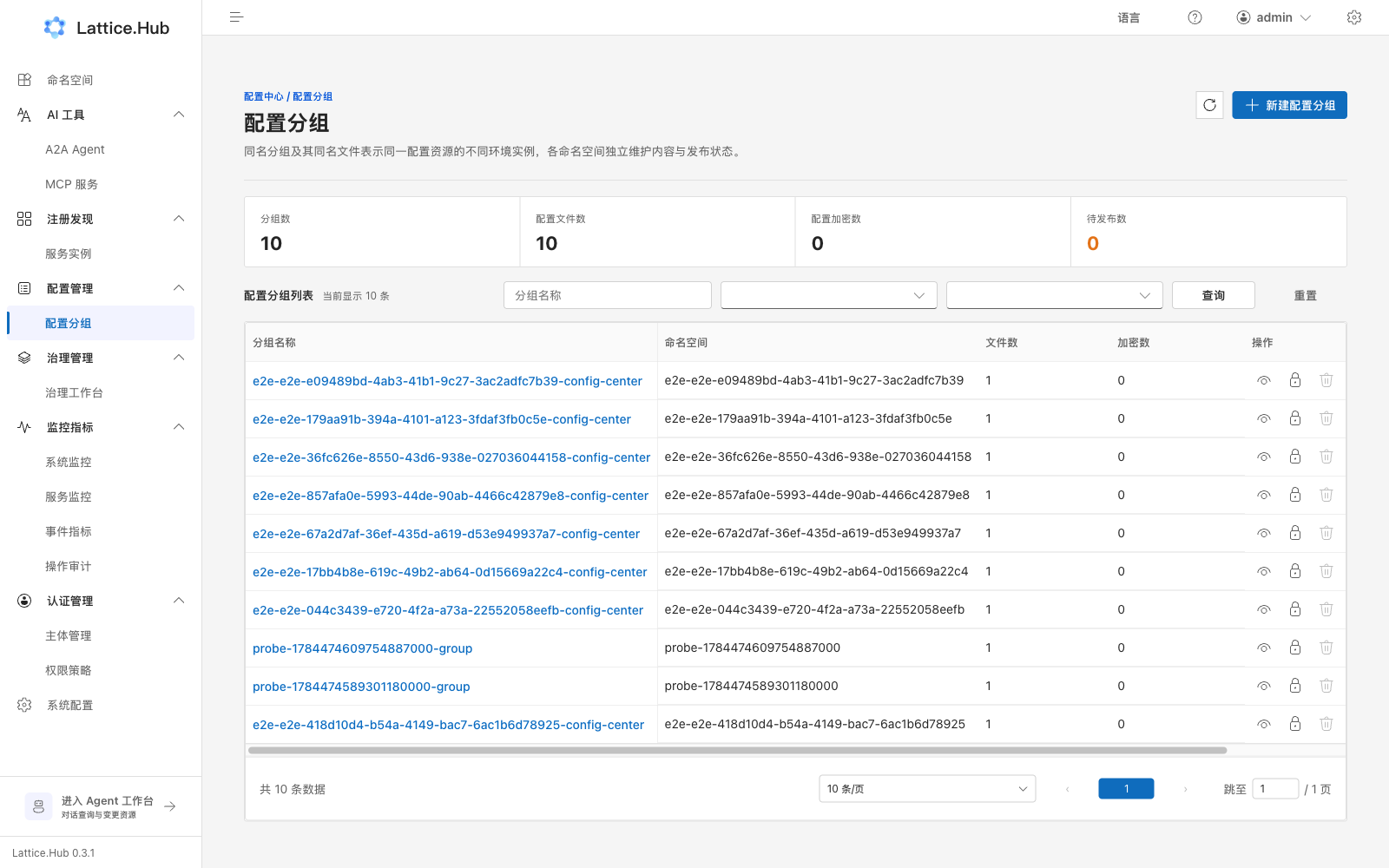Click the 命名空间 sidebar icon

pyautogui.click(x=24, y=80)
